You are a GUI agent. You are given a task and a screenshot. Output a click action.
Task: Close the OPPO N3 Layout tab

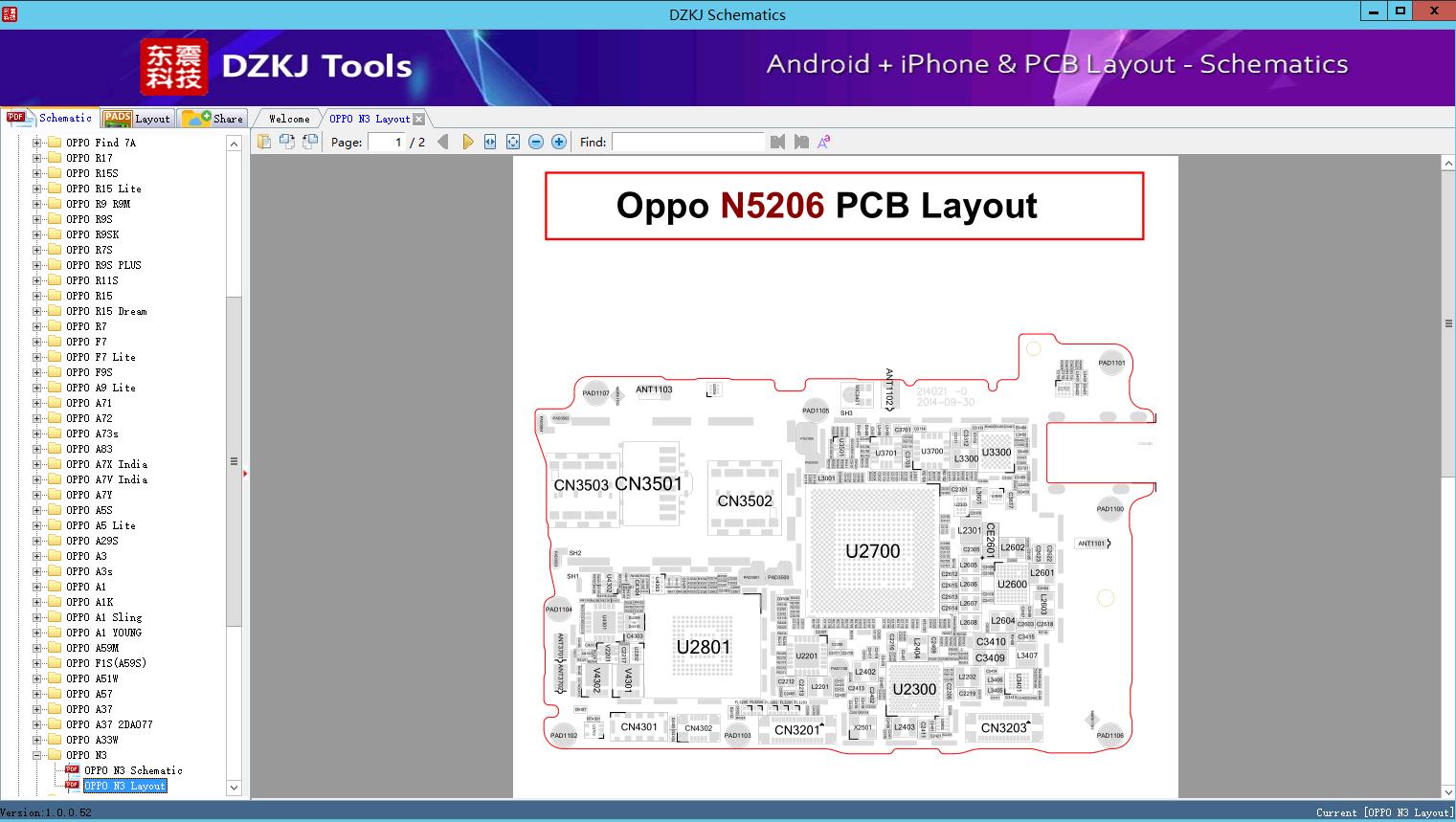[418, 119]
